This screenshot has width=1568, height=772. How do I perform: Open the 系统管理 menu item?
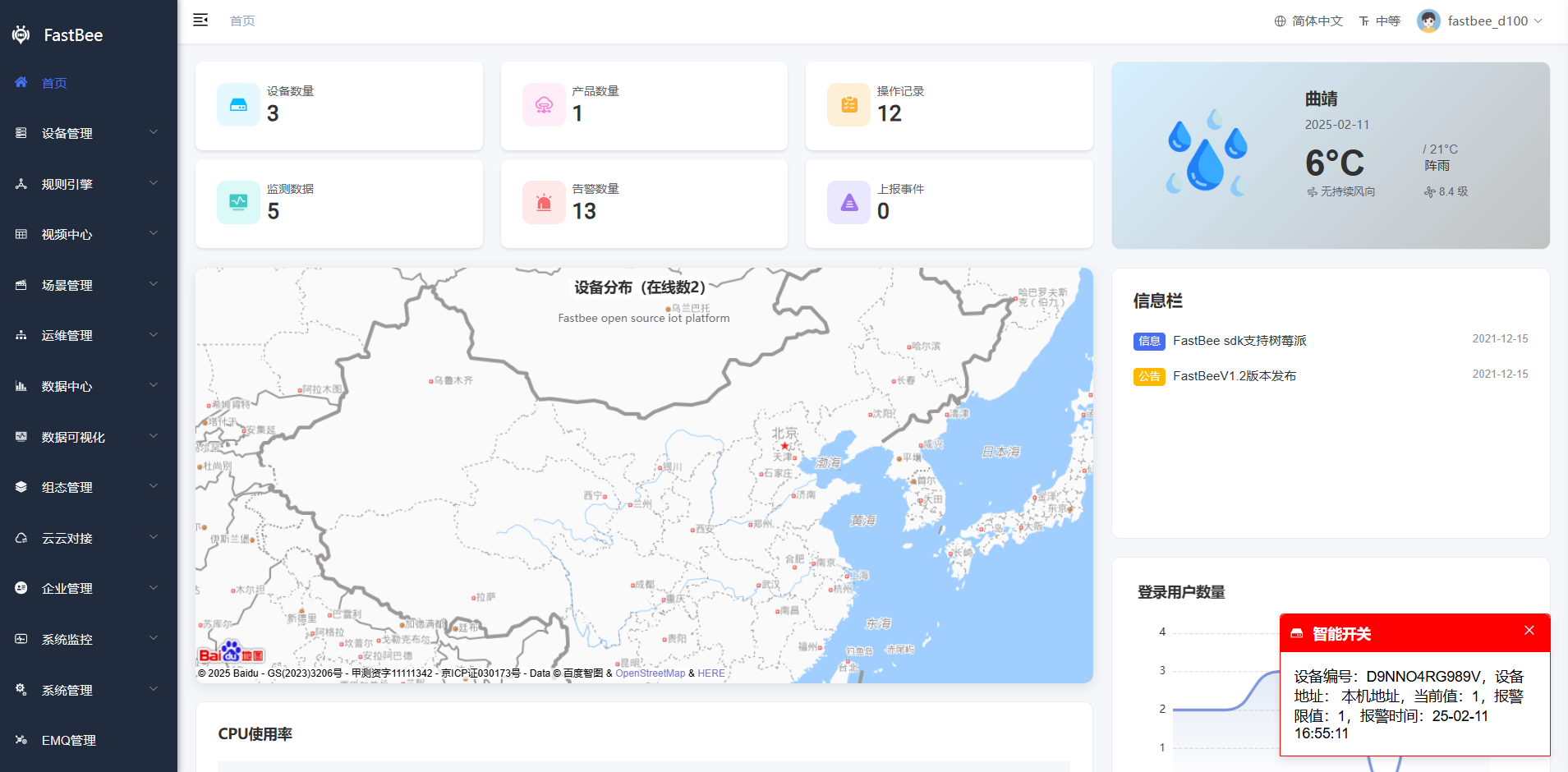[x=89, y=690]
